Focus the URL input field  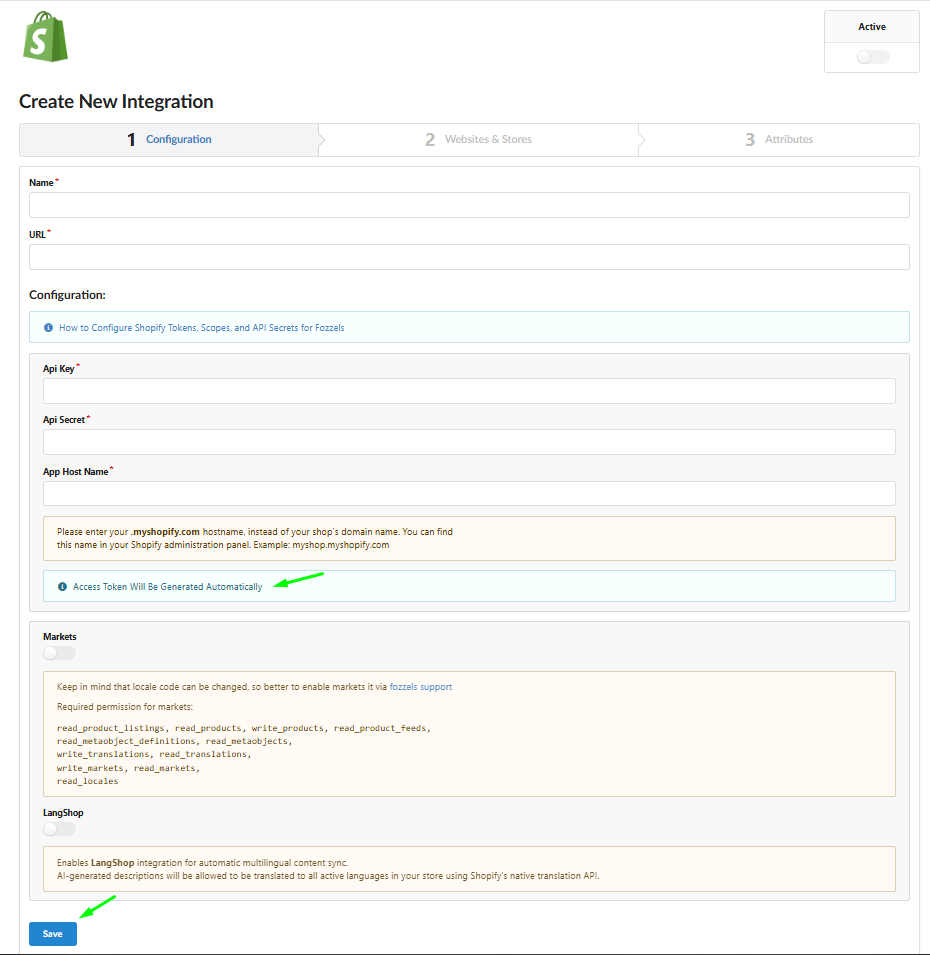tap(469, 257)
